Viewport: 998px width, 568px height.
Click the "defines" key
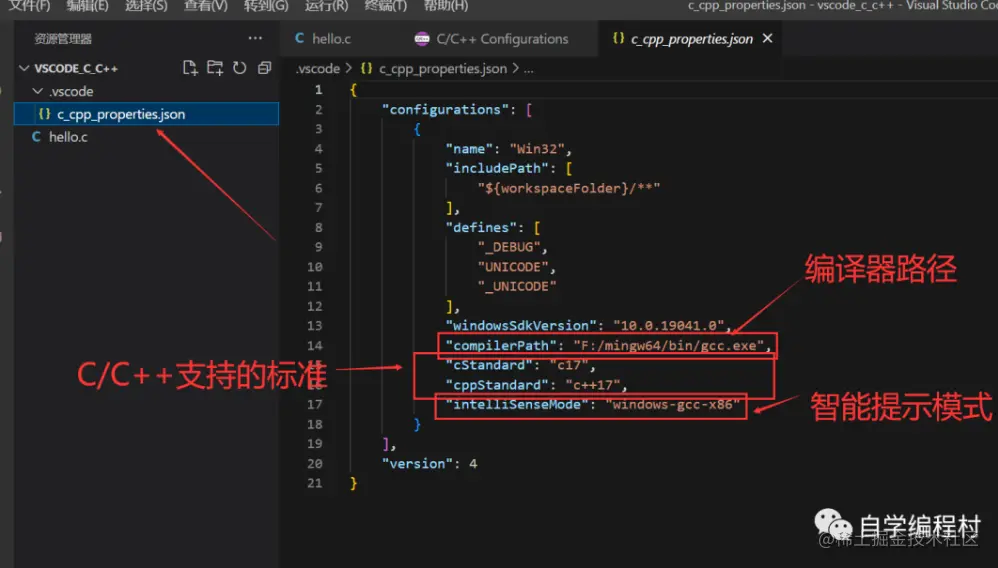[481, 227]
